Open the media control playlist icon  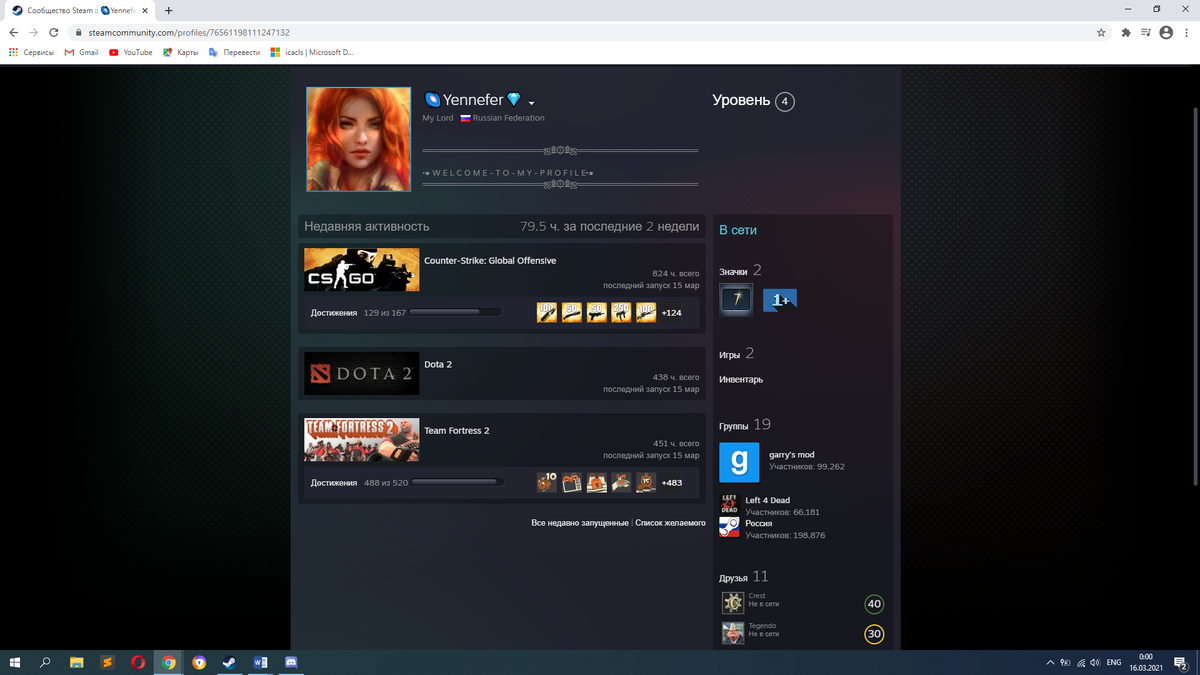pos(1146,32)
